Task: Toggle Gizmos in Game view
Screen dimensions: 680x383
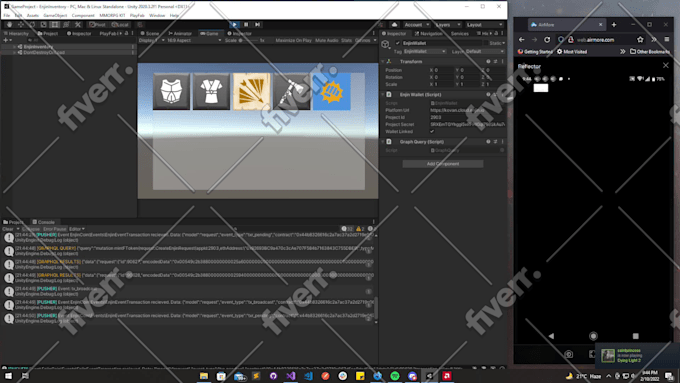Action: [363, 40]
